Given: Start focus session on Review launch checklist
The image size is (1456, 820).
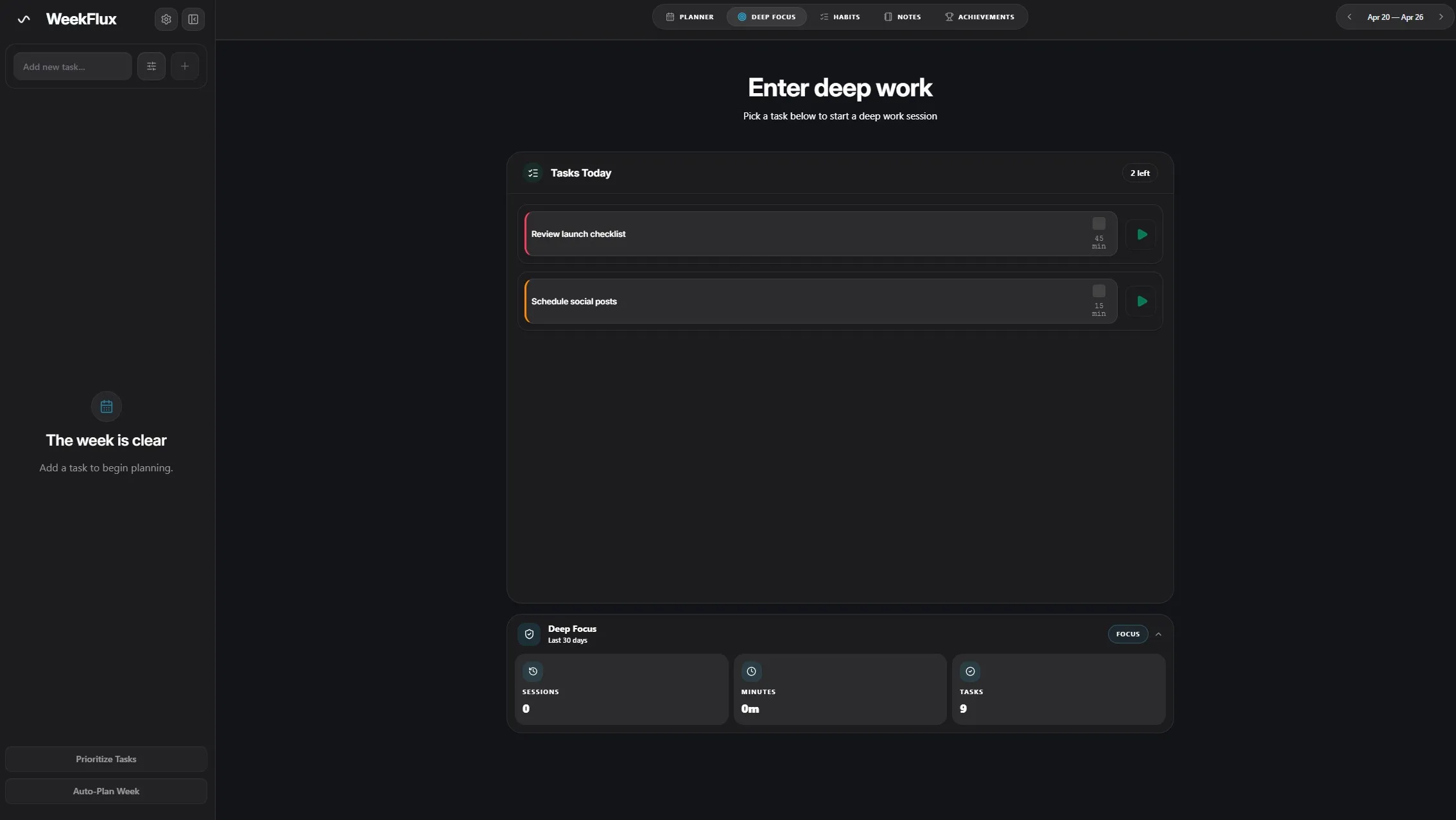Looking at the screenshot, I should coord(1141,234).
